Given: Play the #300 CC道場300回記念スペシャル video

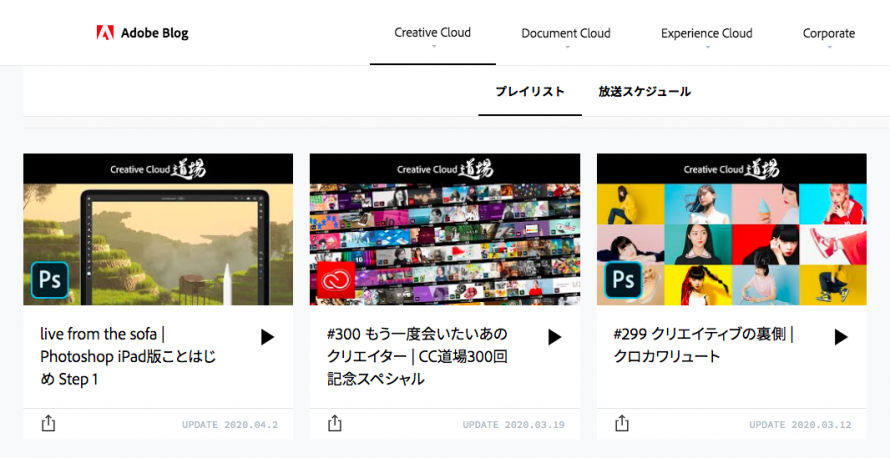Looking at the screenshot, I should 554,337.
